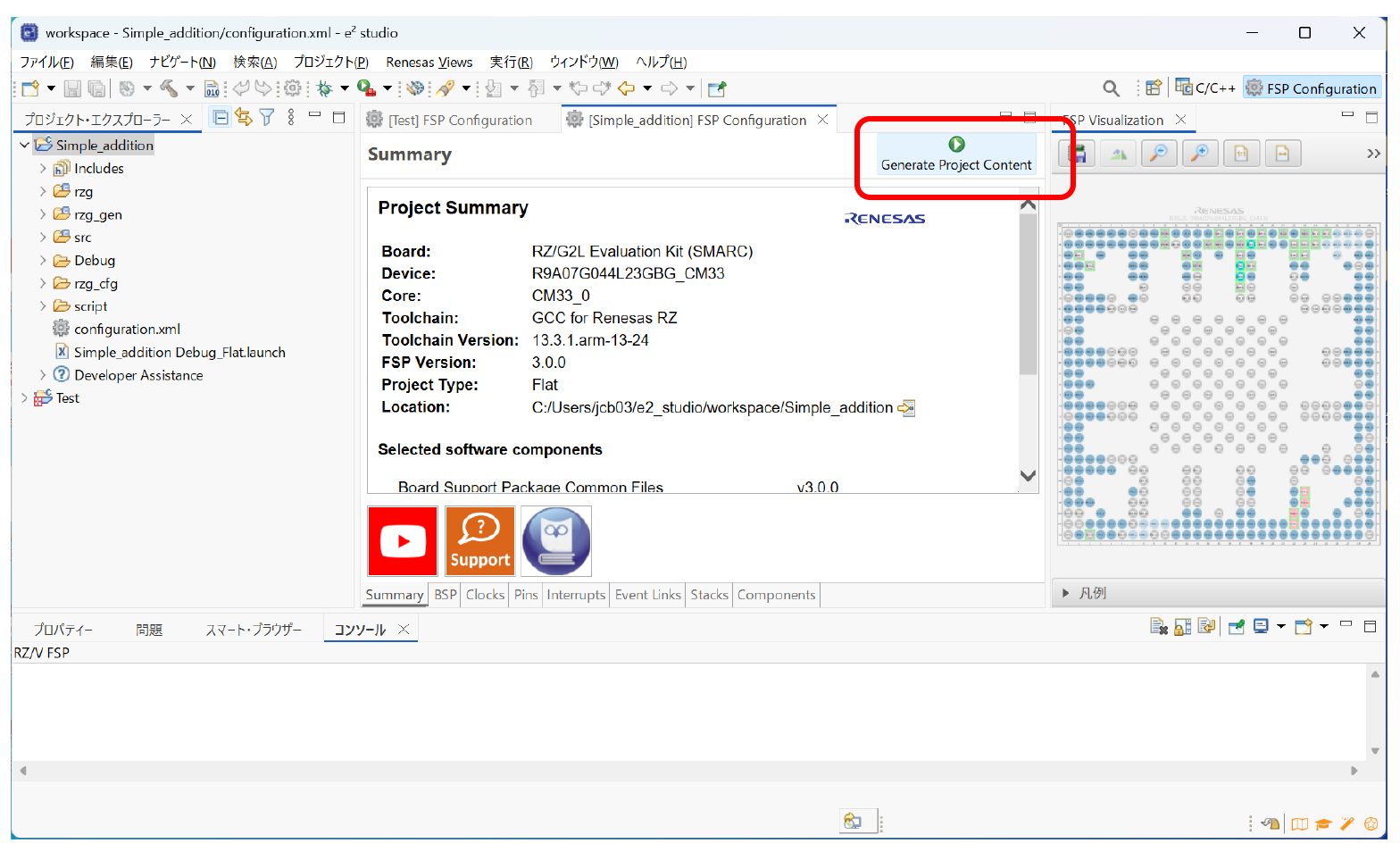Click zoom in in FSP Visualization
This screenshot has width=1400, height=852.
tap(1200, 154)
